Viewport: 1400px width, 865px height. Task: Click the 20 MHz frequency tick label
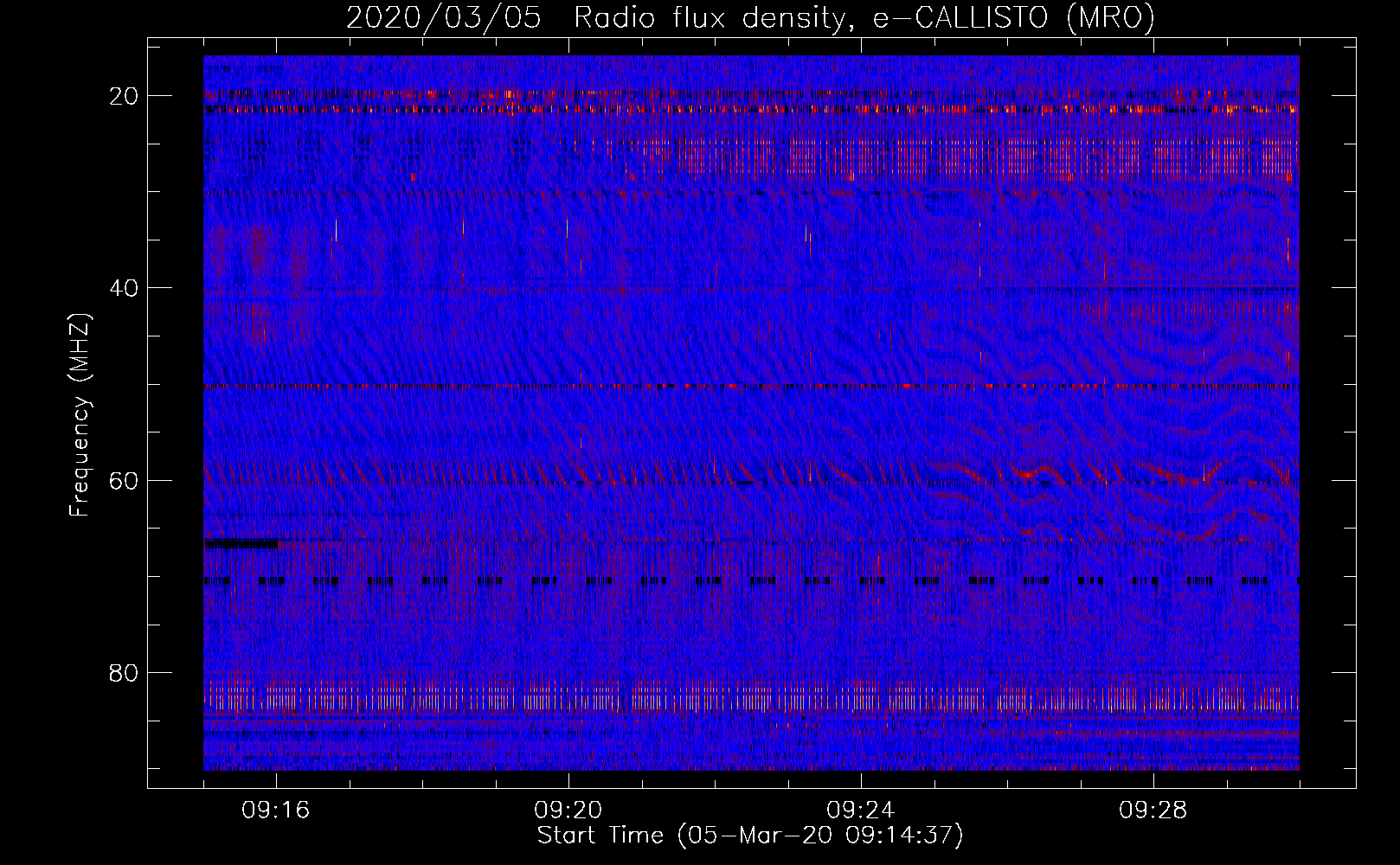pos(124,96)
